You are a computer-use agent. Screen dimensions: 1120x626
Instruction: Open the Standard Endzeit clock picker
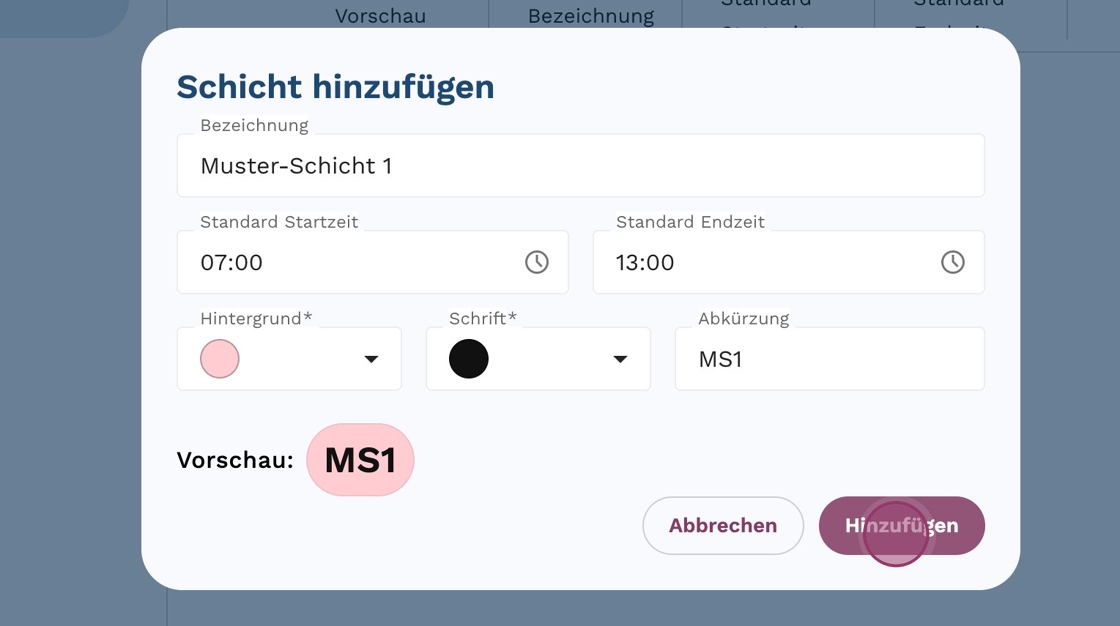coord(952,262)
